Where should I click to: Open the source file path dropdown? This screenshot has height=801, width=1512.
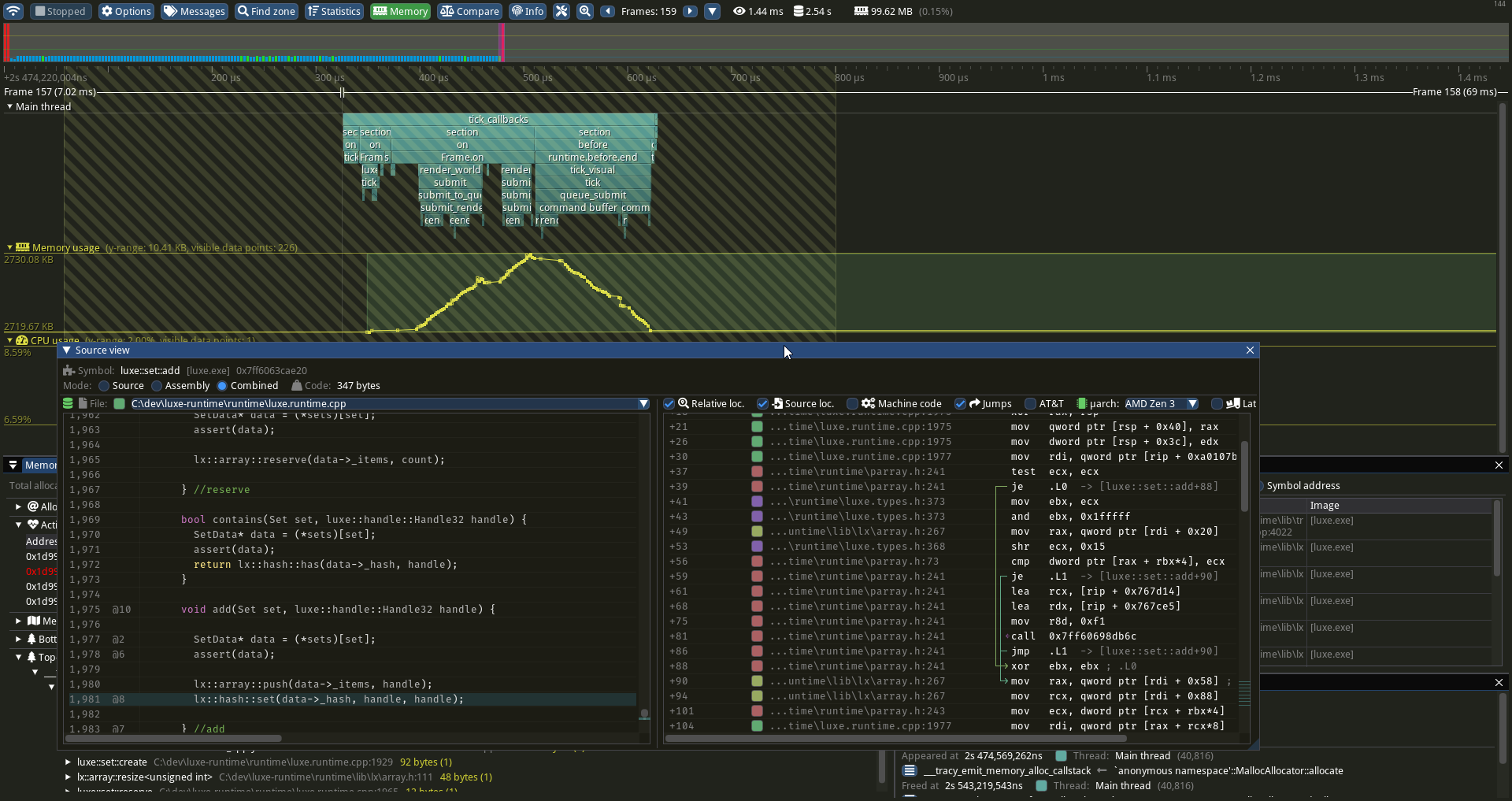pyautogui.click(x=644, y=403)
